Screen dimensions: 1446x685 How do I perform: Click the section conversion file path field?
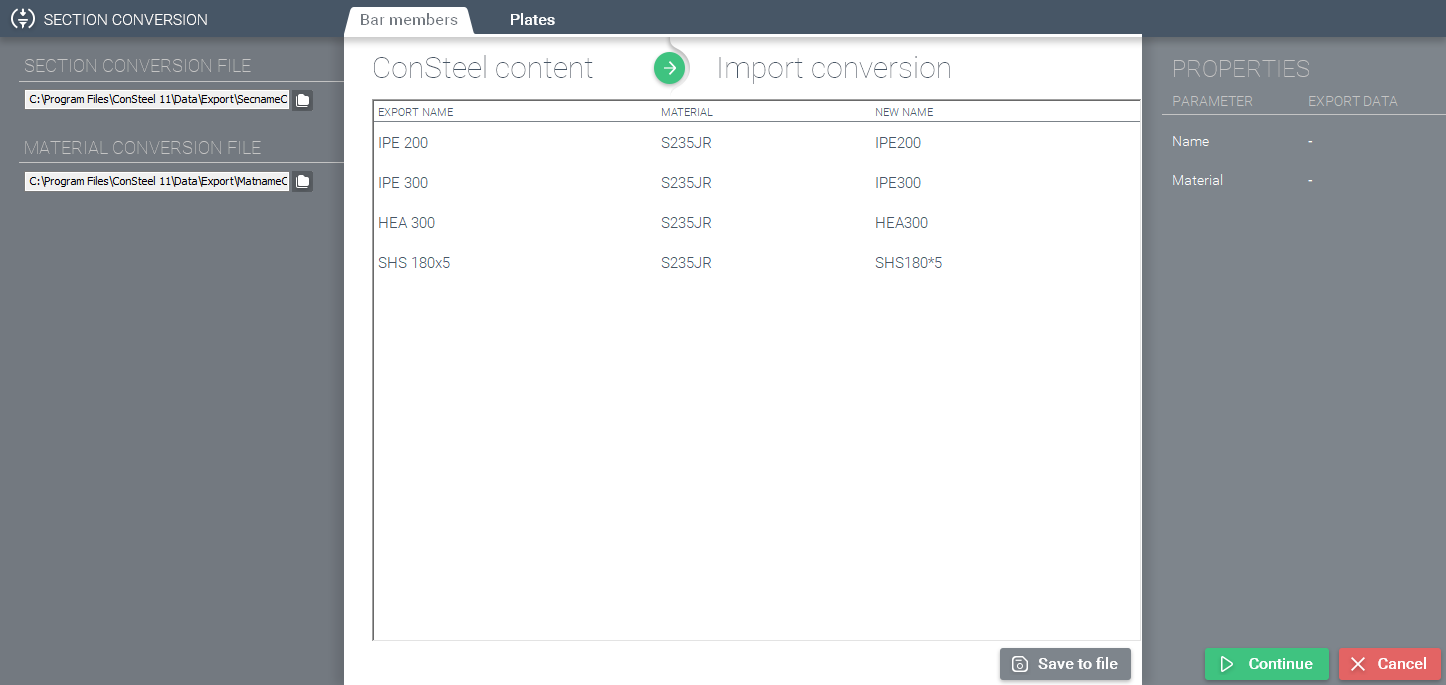[x=157, y=100]
